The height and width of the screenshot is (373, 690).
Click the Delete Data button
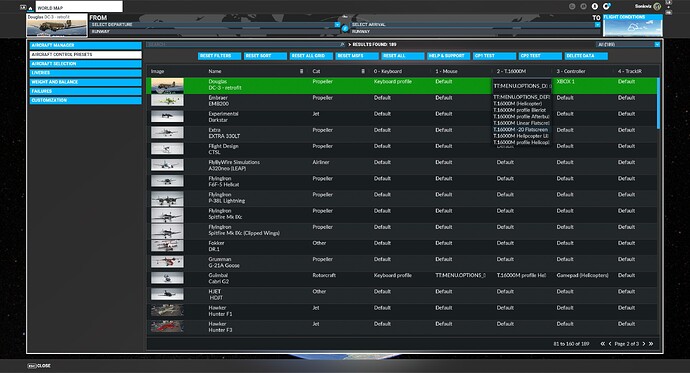586,56
